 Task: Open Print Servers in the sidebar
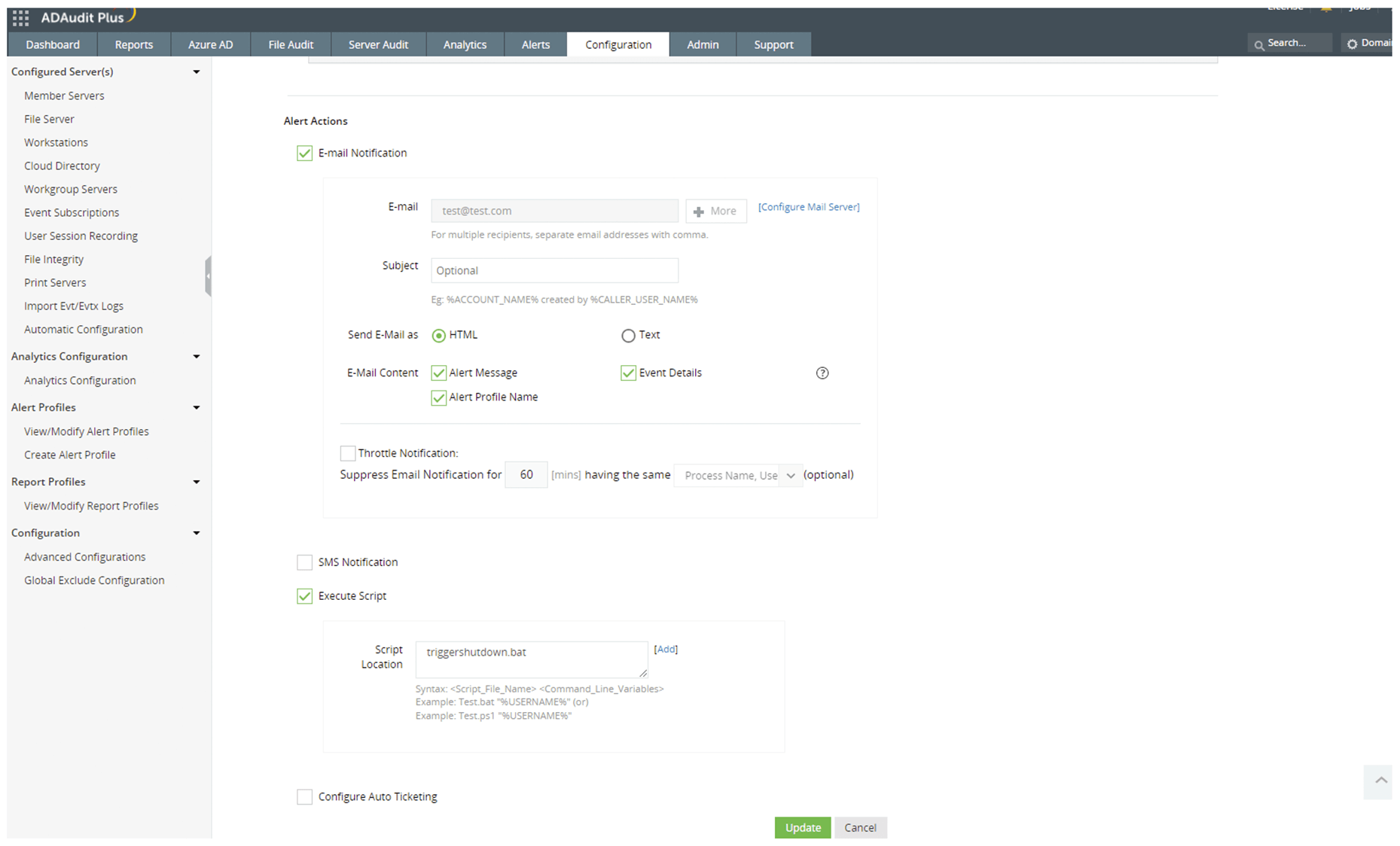[55, 282]
